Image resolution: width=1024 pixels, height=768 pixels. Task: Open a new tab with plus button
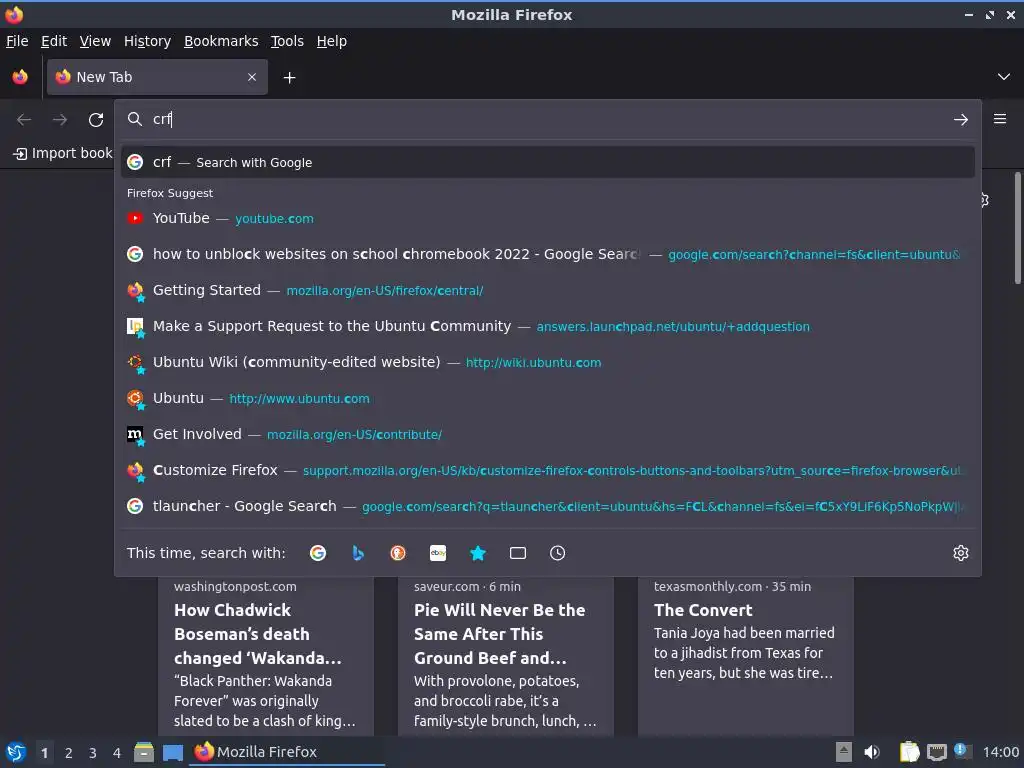[x=289, y=78]
